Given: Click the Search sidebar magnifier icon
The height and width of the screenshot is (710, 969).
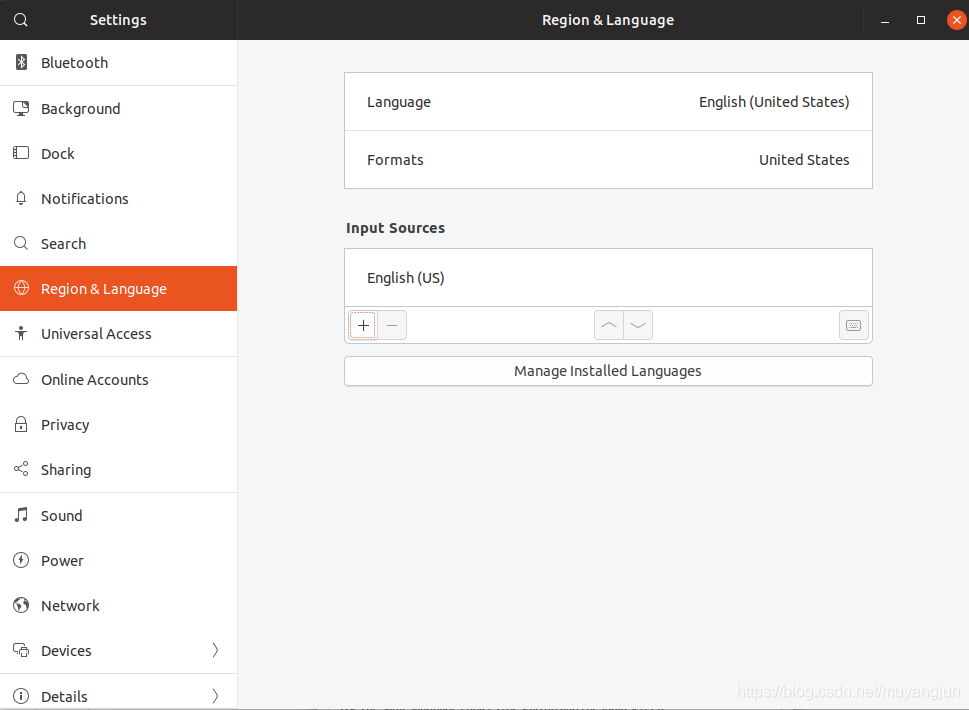Looking at the screenshot, I should tap(21, 243).
